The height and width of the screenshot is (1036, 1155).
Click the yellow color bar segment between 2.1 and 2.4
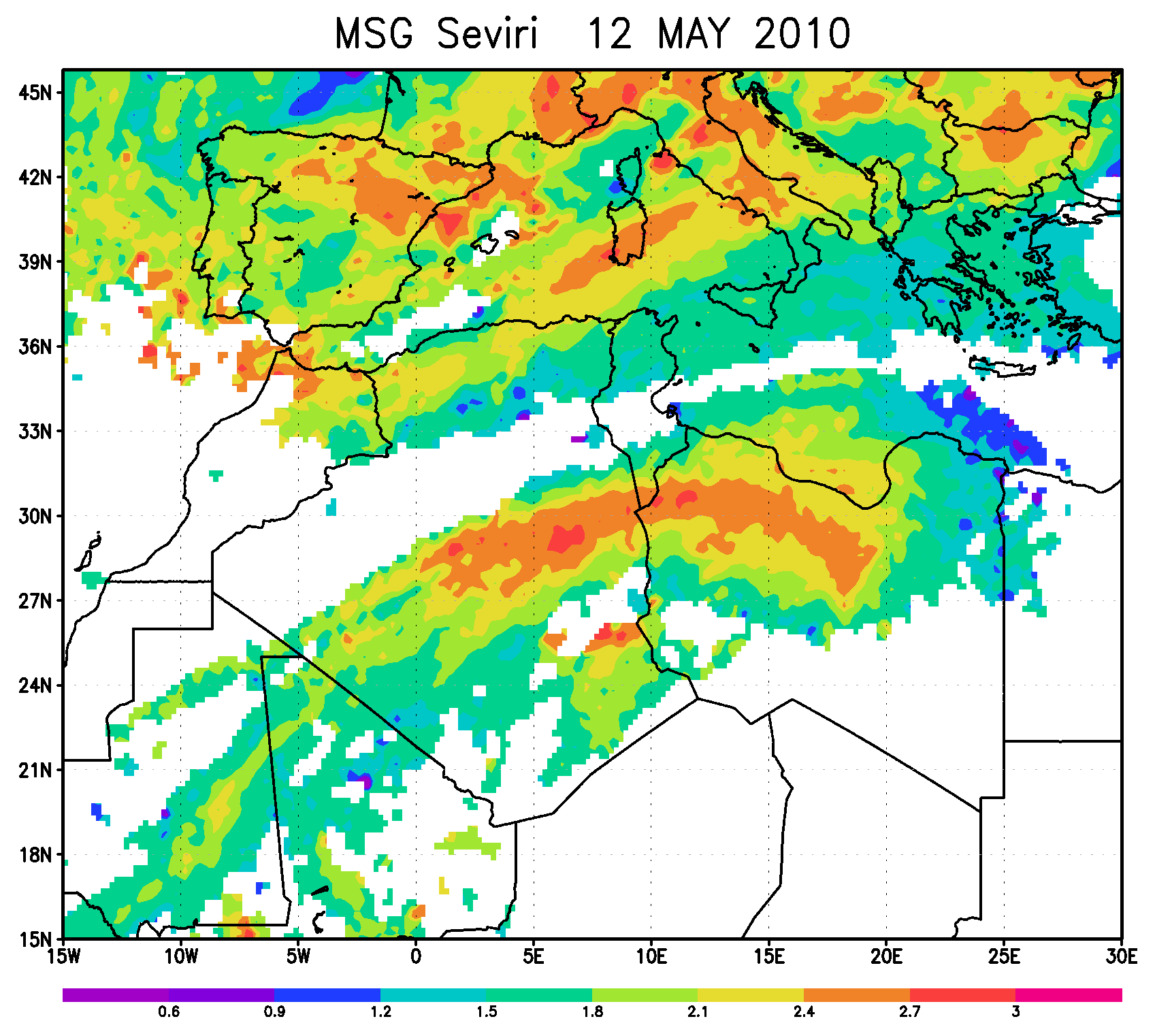coord(751,995)
